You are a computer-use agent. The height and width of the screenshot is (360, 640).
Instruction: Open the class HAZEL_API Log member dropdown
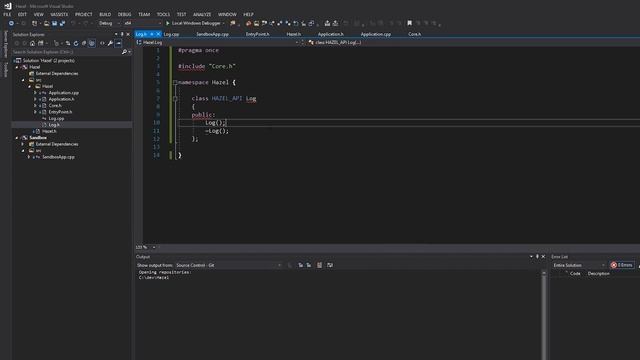(x=473, y=42)
